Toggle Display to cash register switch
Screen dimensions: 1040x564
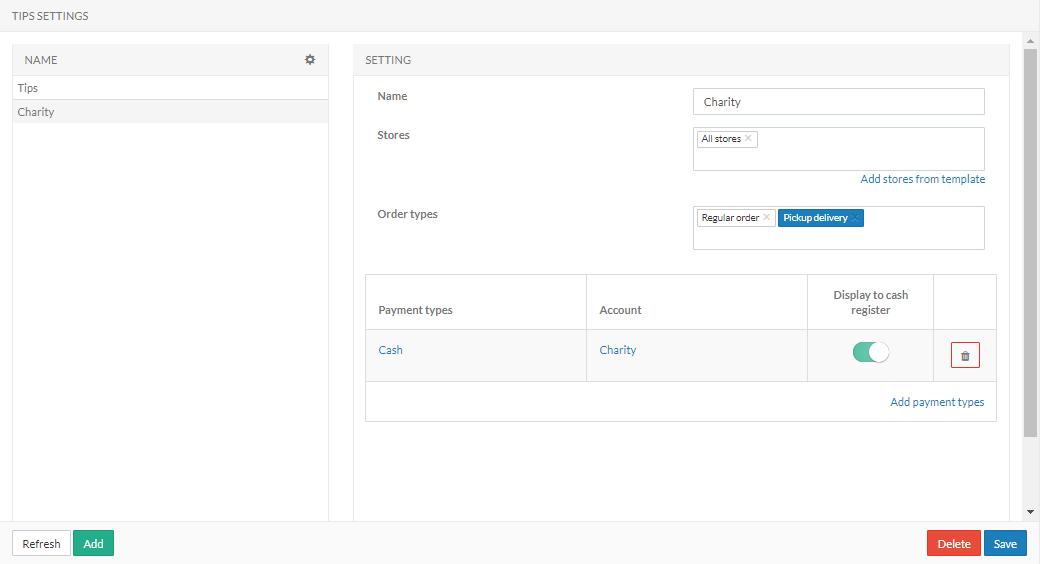[x=870, y=352]
